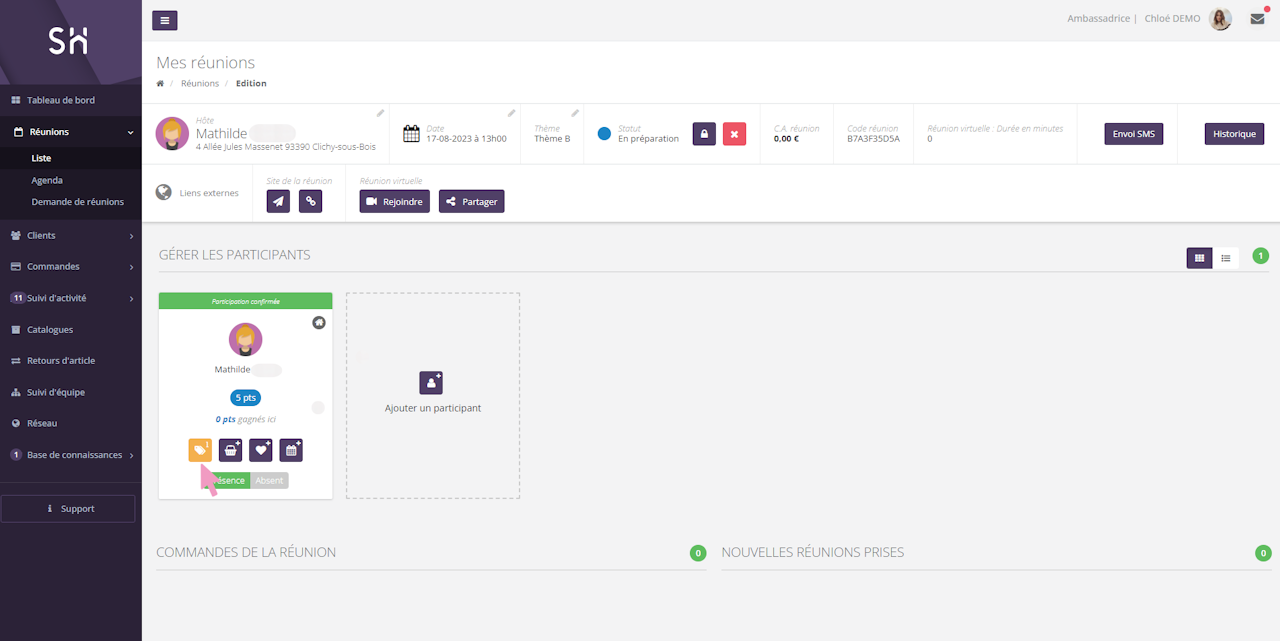Open Agenda in the sidebar
The width and height of the screenshot is (1280, 641).
pyautogui.click(x=47, y=180)
